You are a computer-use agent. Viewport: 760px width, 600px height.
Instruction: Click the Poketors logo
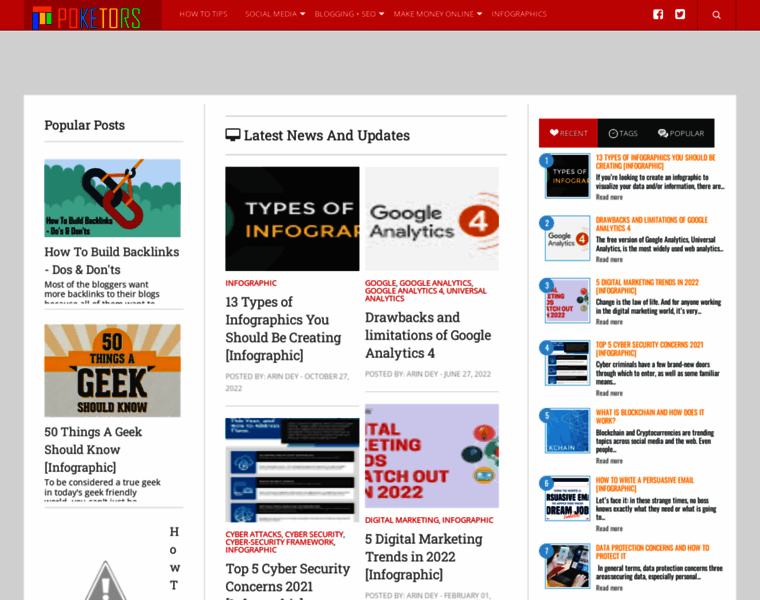[87, 17]
